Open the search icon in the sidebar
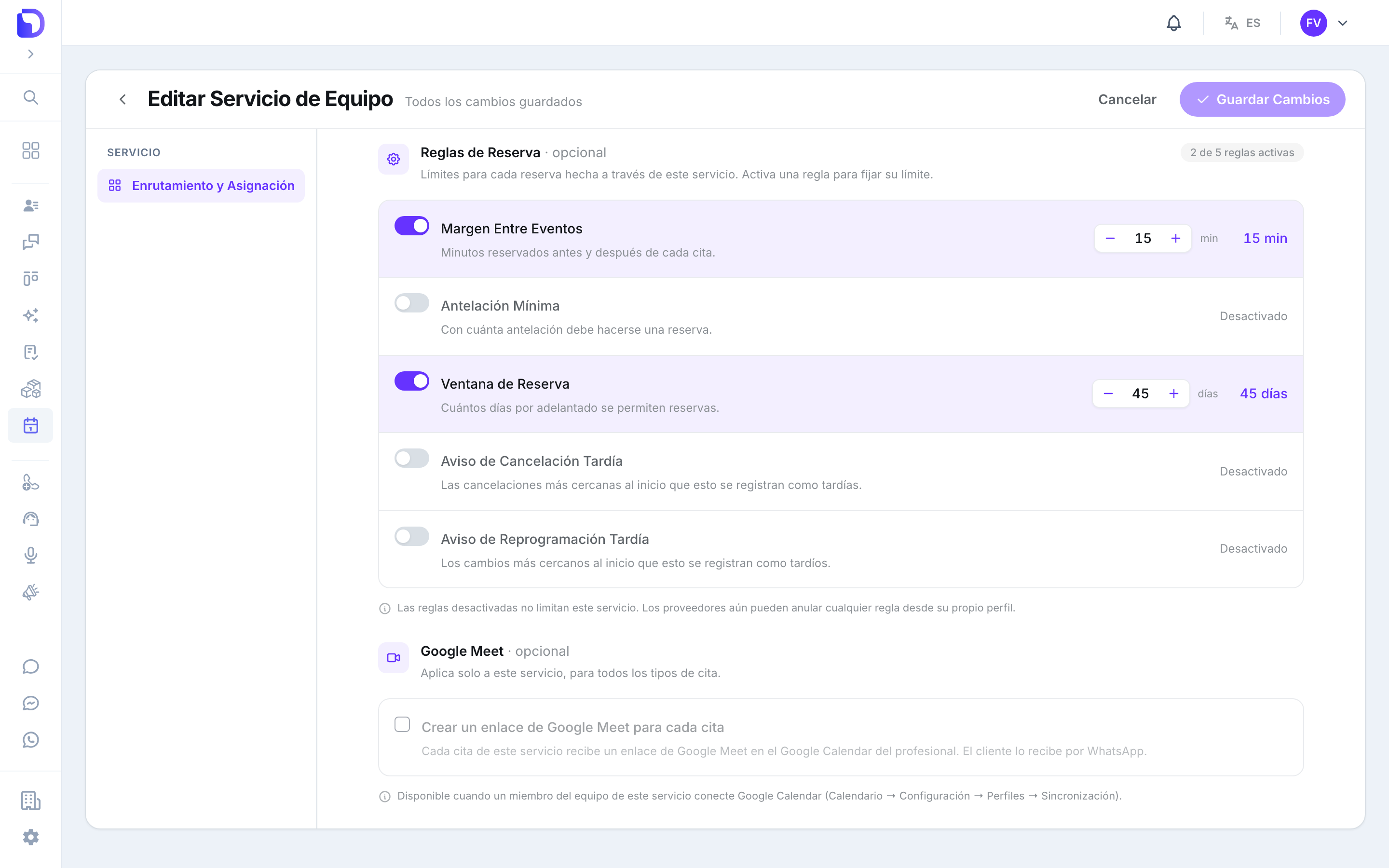 click(x=30, y=97)
